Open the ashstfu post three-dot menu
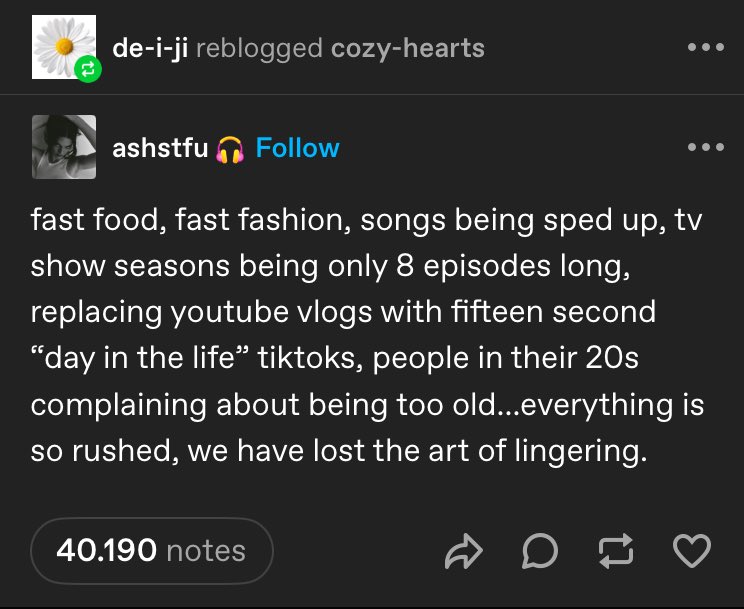The image size is (744, 609). click(x=705, y=147)
